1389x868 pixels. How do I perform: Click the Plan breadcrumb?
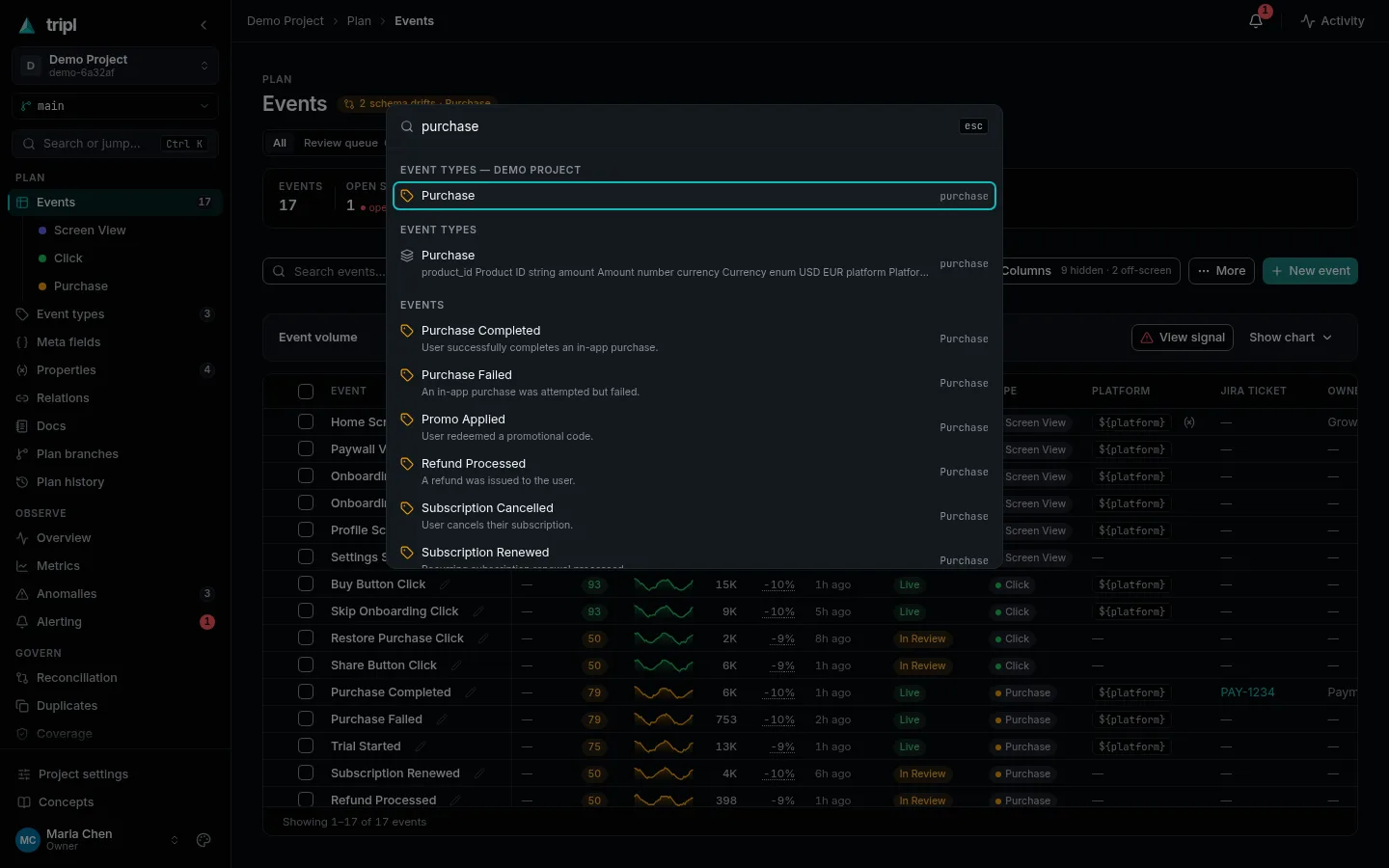coord(359,21)
